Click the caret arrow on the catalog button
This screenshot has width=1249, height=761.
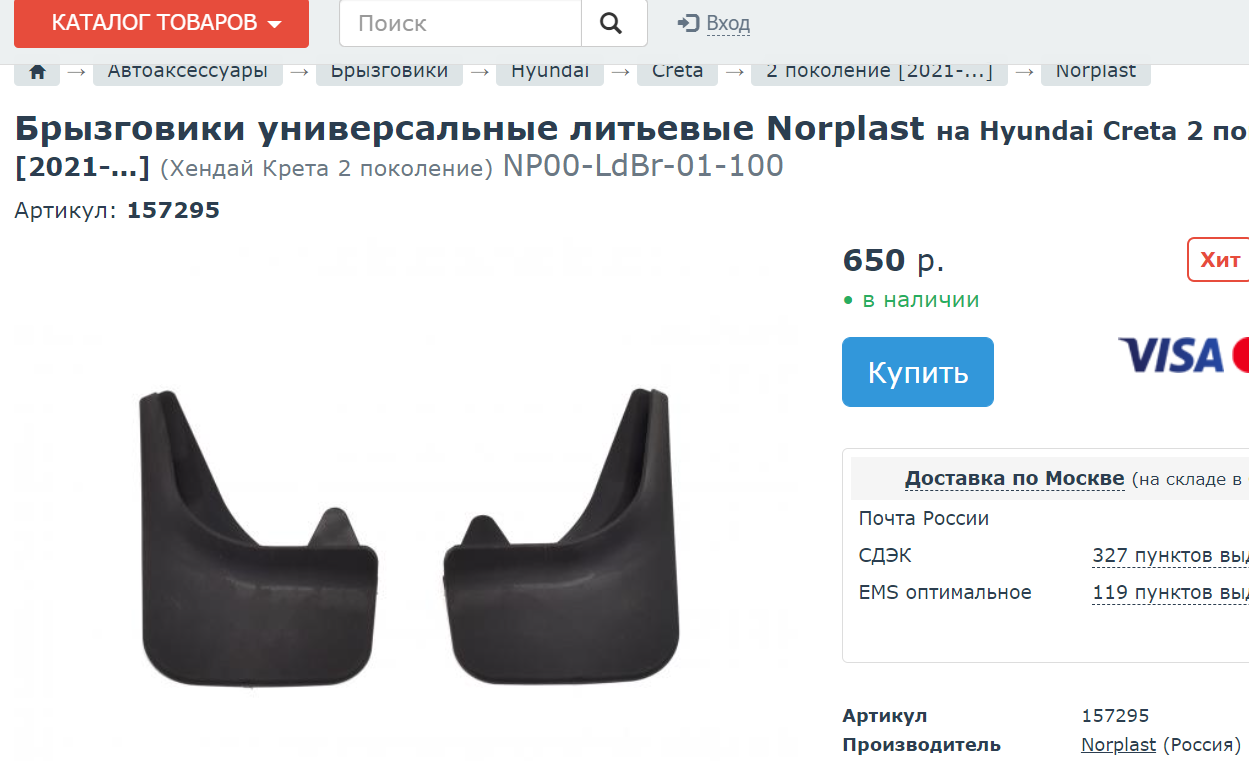[x=275, y=24]
